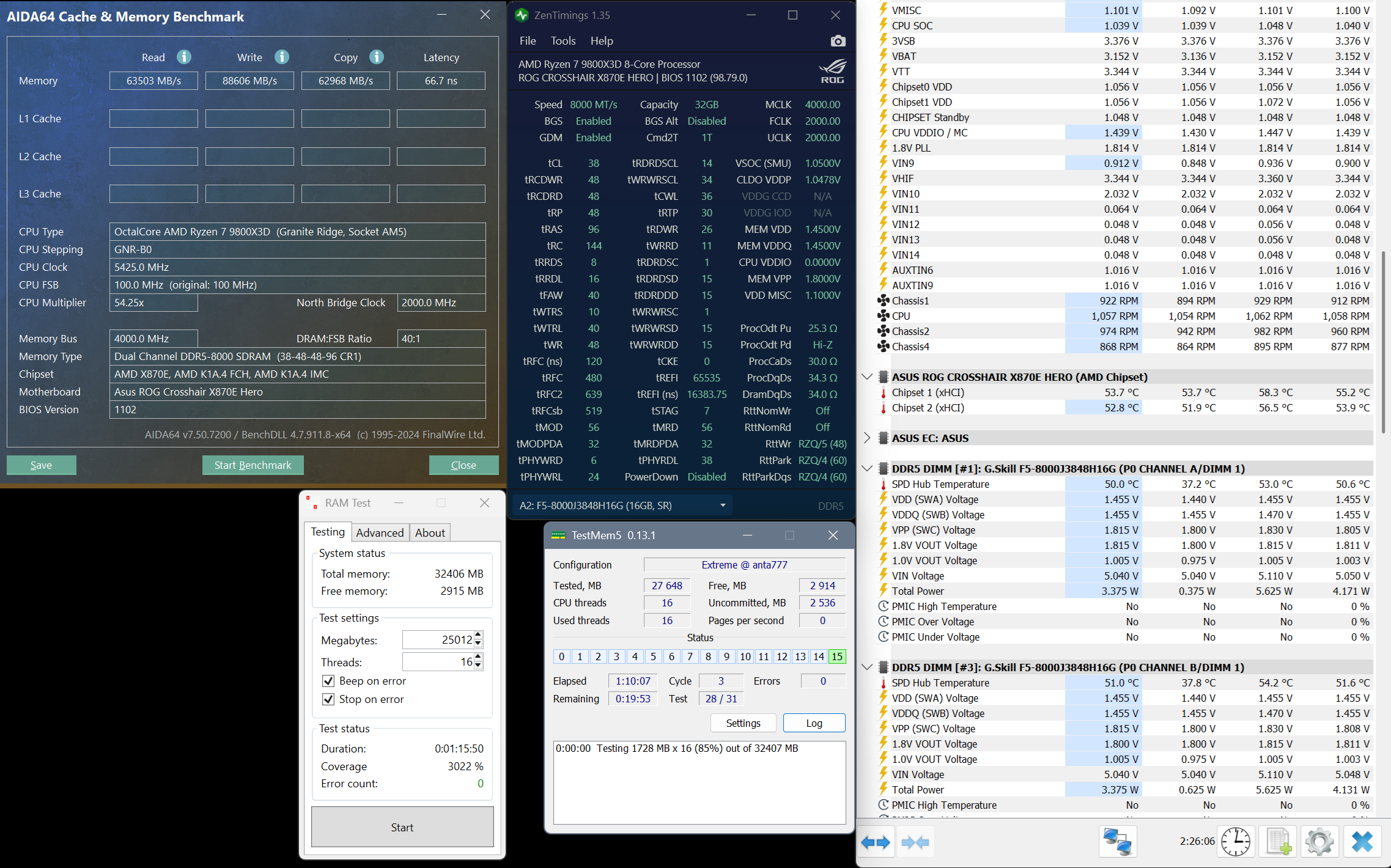Image resolution: width=1391 pixels, height=868 pixels.
Task: Open the Tools menu in ZenTimings
Action: [563, 41]
